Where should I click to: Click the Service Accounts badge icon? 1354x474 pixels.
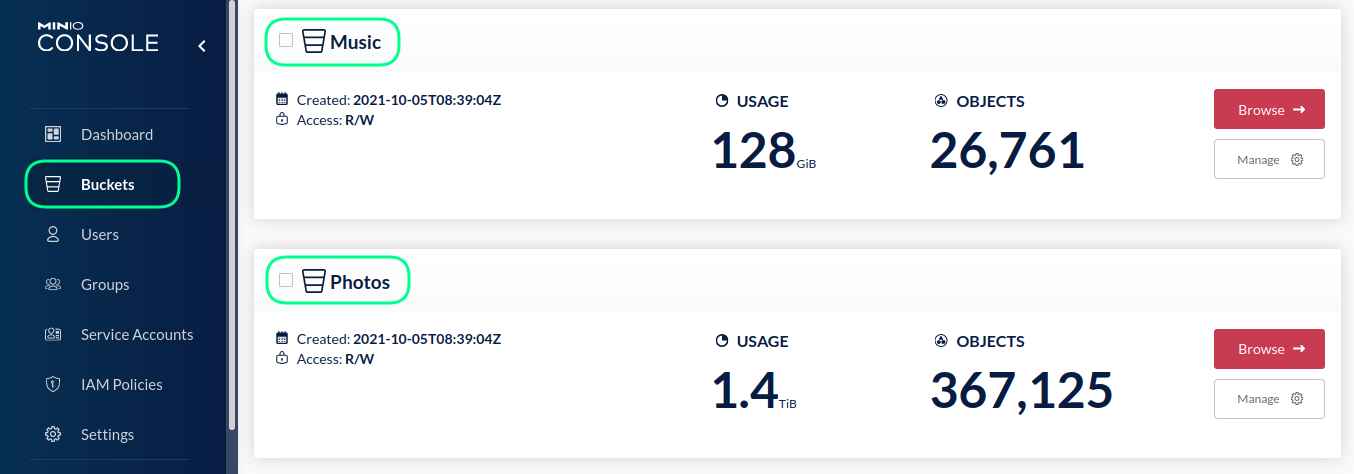pyautogui.click(x=54, y=334)
